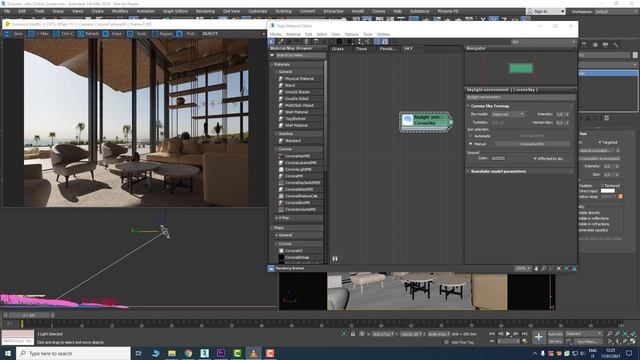Click the Key Filters button
The height and width of the screenshot is (360, 640).
tap(587, 342)
